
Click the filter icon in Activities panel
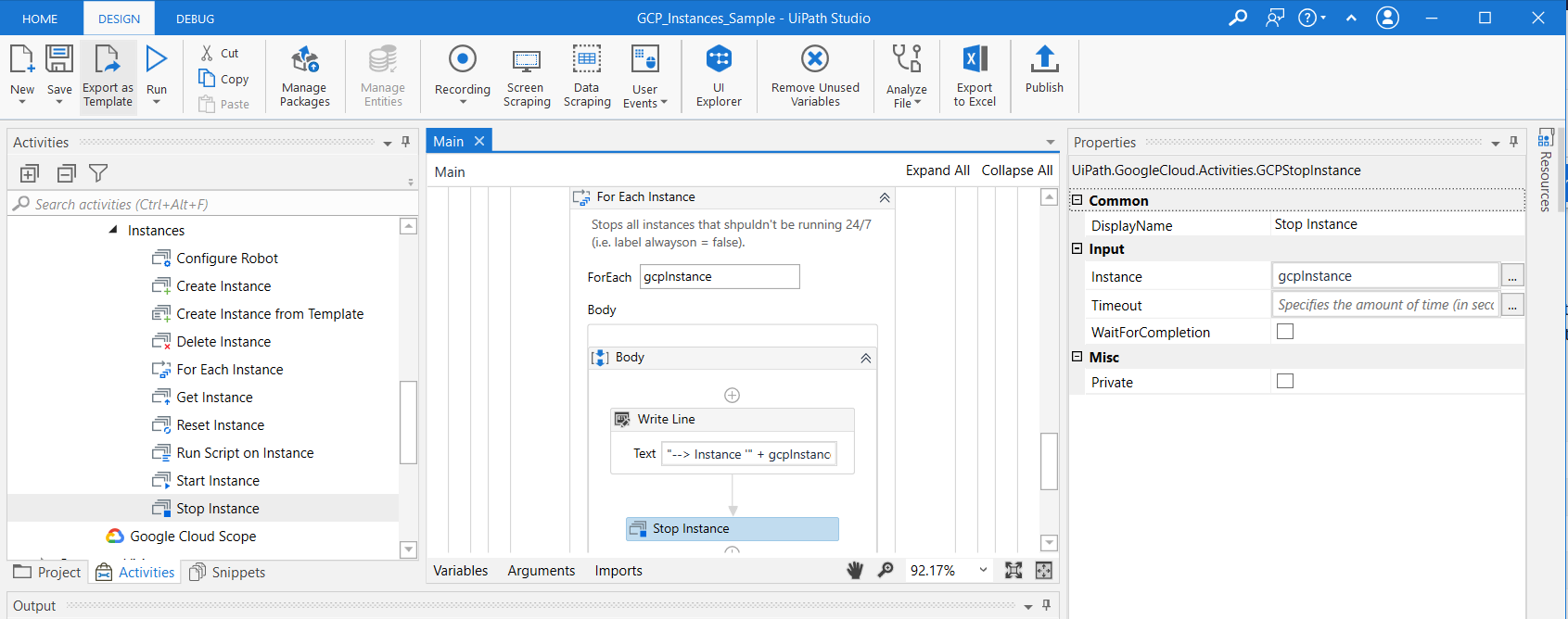[98, 173]
